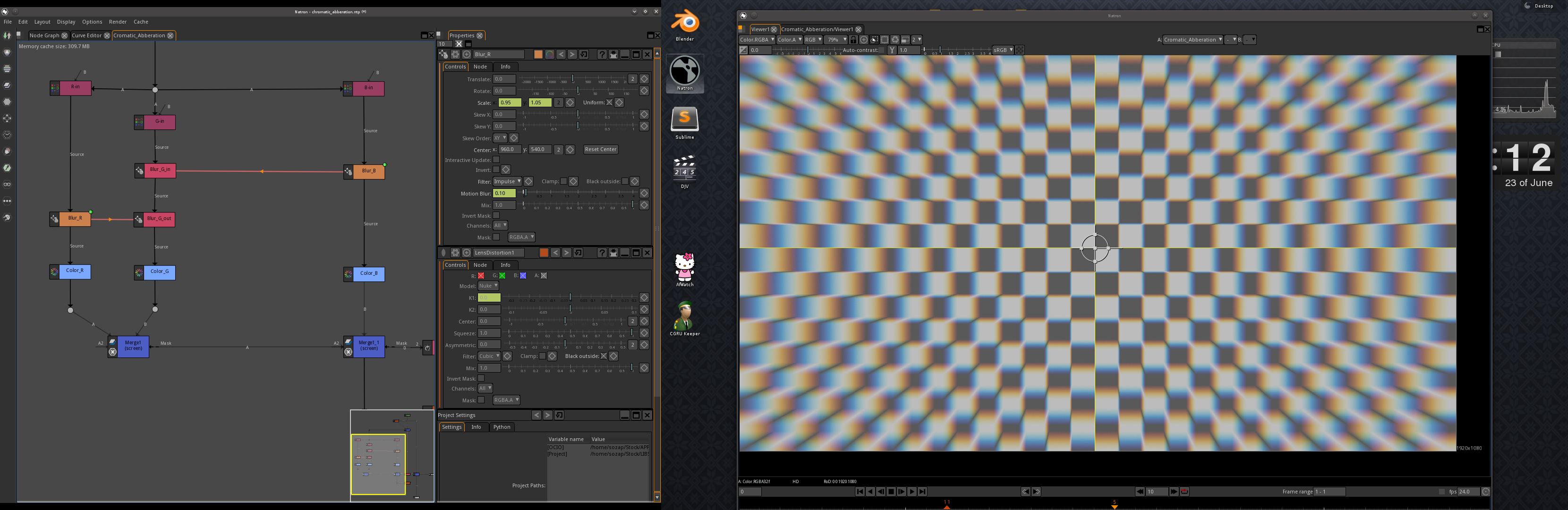Toggle viewer zoom lock icon
The width and height of the screenshot is (1568, 510).
click(x=853, y=40)
